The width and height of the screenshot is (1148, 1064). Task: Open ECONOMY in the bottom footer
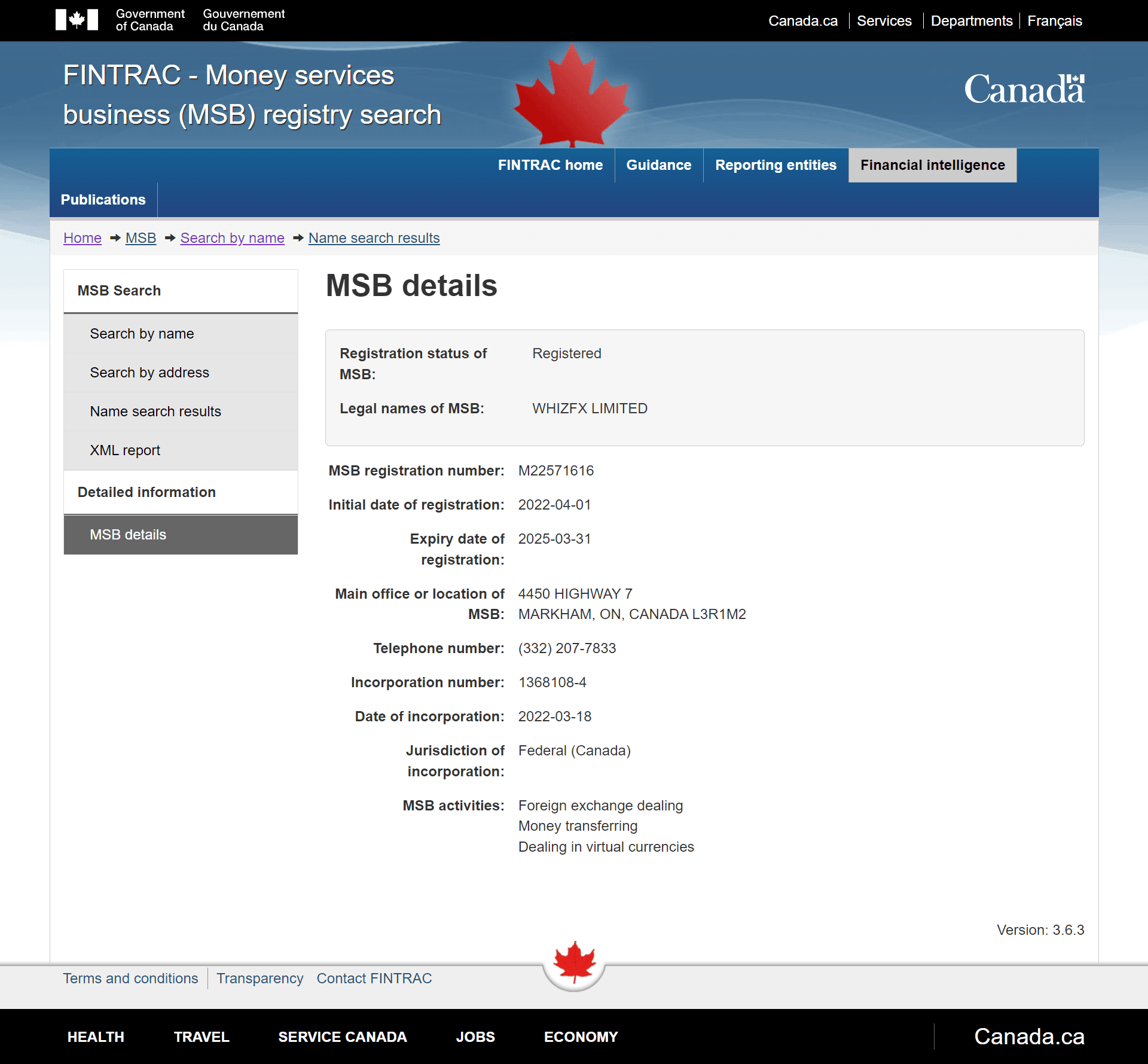tap(581, 1037)
